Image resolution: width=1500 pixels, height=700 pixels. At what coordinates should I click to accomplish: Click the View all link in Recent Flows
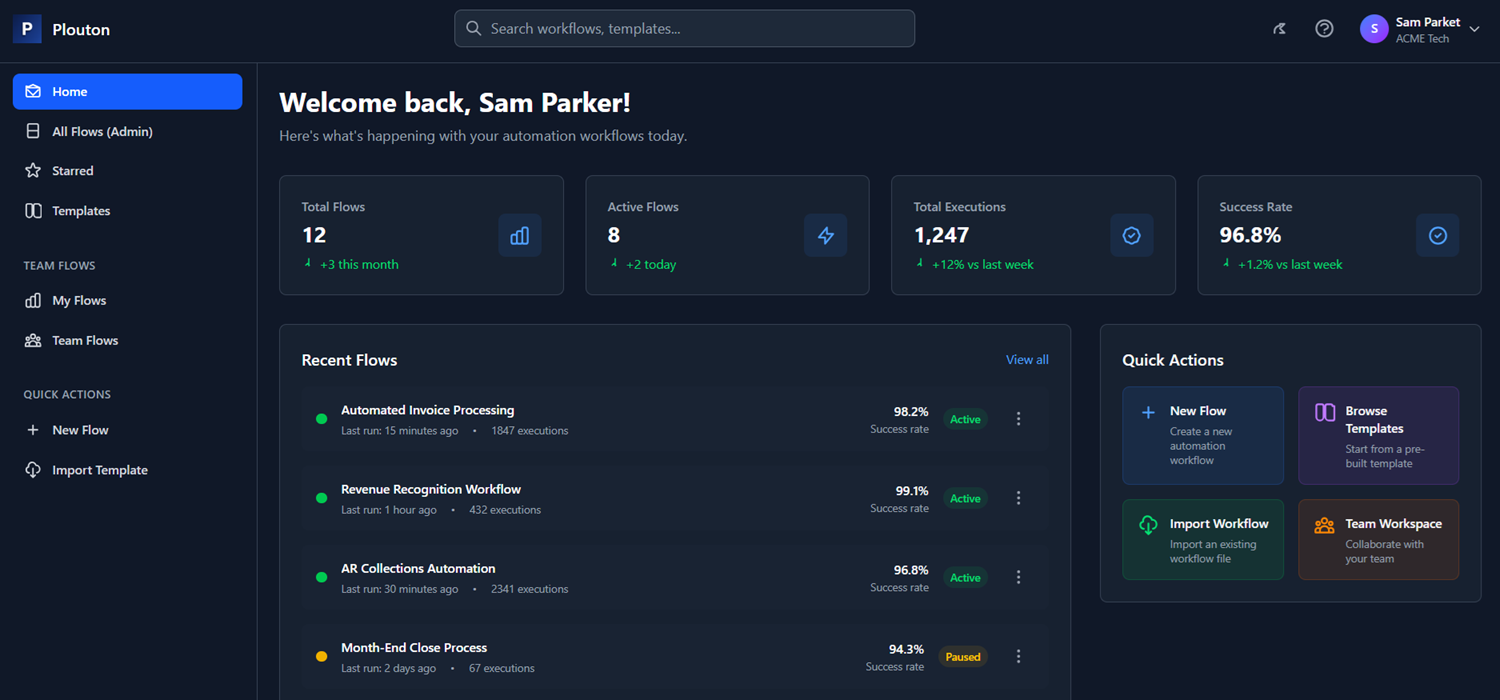pos(1026,359)
